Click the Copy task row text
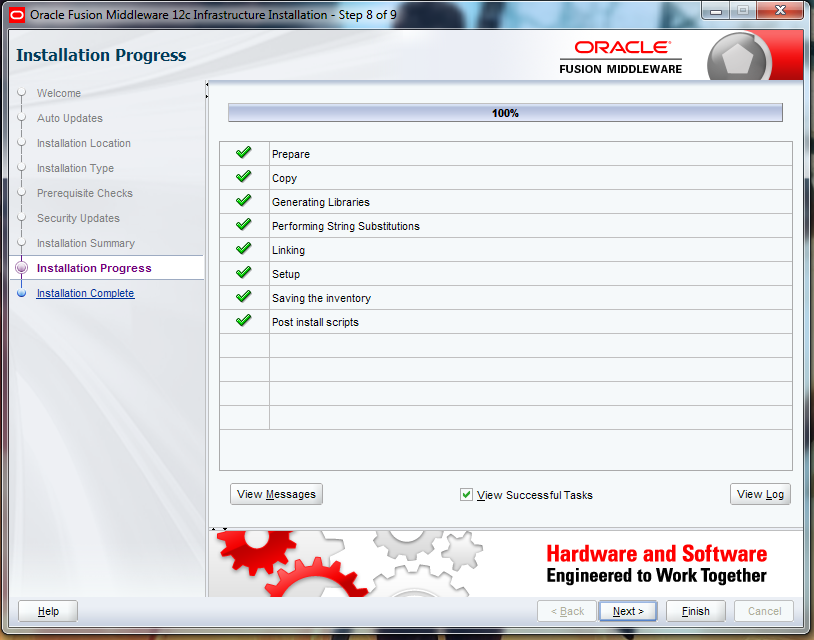814x640 pixels. click(x=284, y=178)
